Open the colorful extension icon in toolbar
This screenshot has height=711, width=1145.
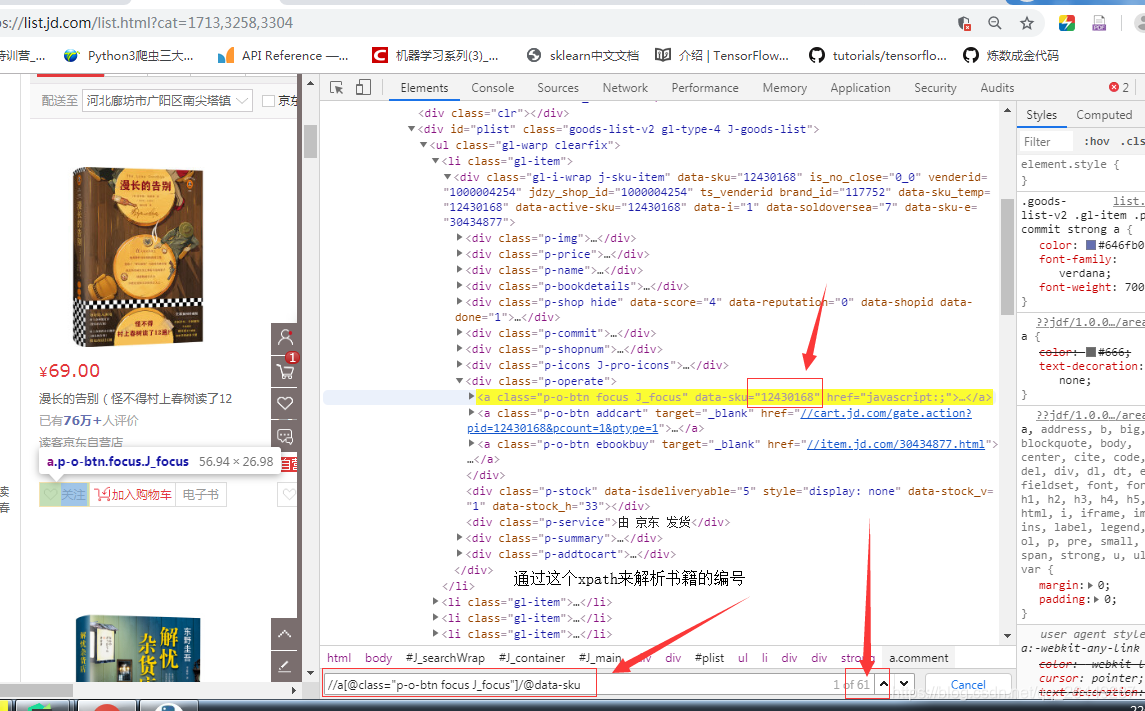tap(1067, 23)
